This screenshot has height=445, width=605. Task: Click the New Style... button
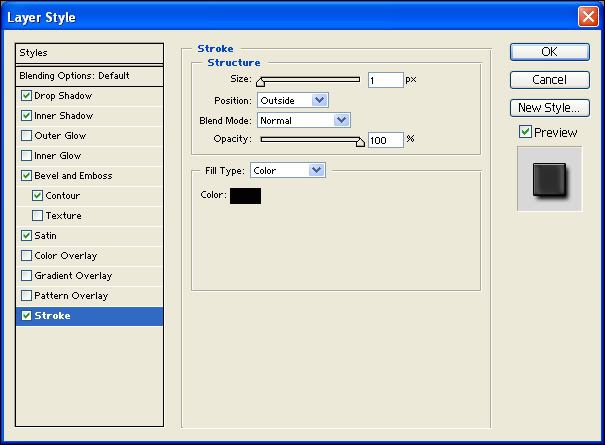pyautogui.click(x=550, y=108)
